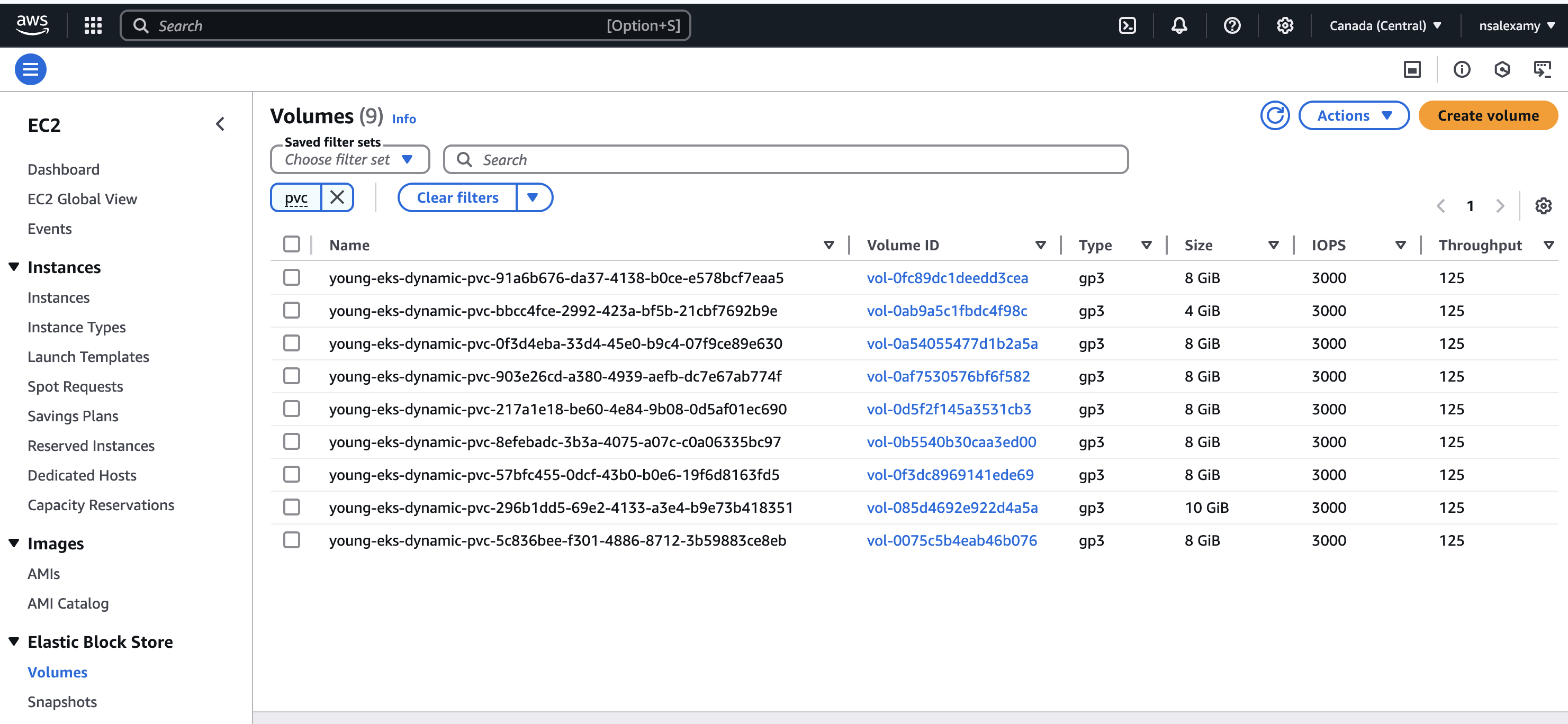Screen dimensions: 1568x724
Task: Sort by the Name column arrow
Action: tap(828, 245)
